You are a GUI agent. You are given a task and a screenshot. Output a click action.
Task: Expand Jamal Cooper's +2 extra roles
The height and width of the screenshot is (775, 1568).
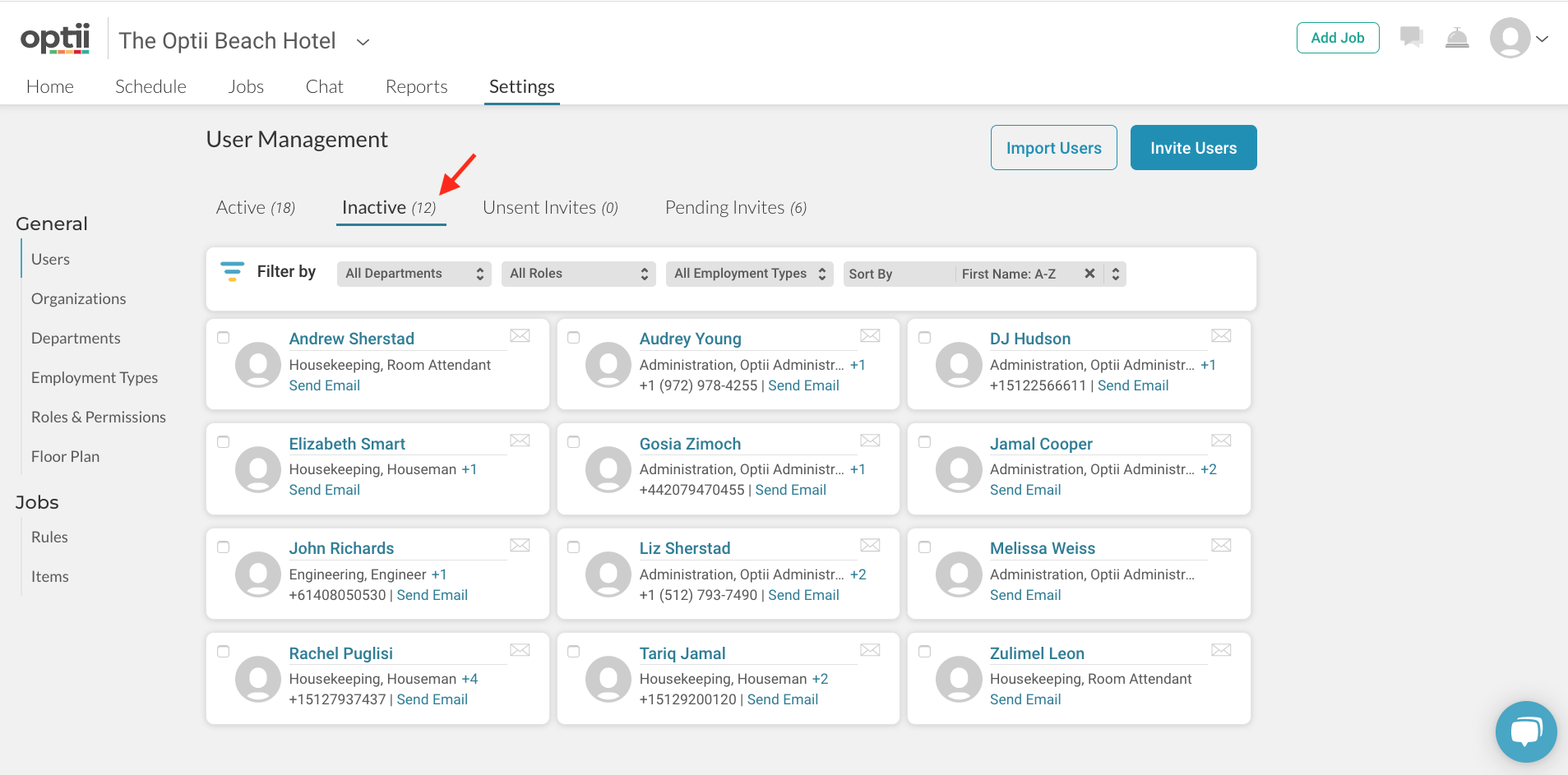pyautogui.click(x=1209, y=469)
